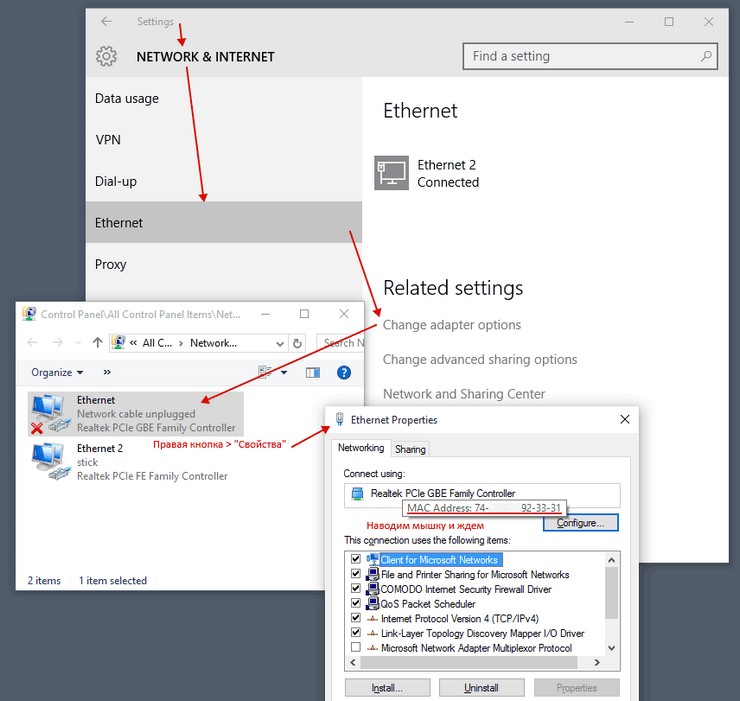Select Proxy in Settings sidebar
The width and height of the screenshot is (740, 701).
224,264
